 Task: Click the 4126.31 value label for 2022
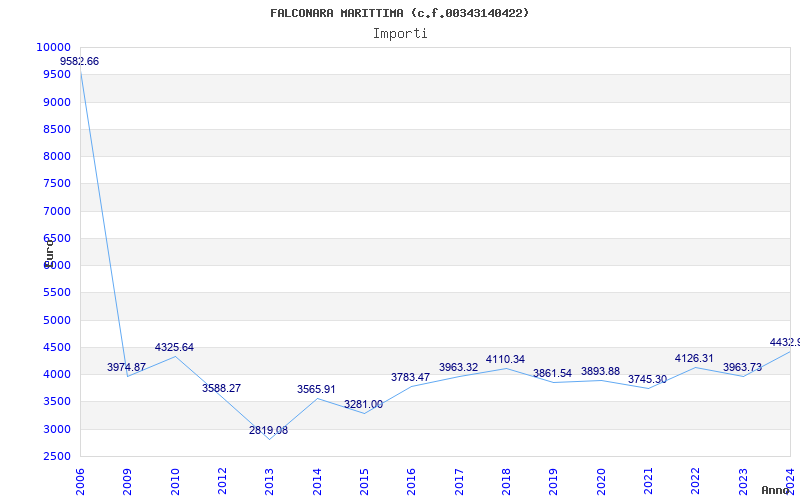[x=694, y=359]
